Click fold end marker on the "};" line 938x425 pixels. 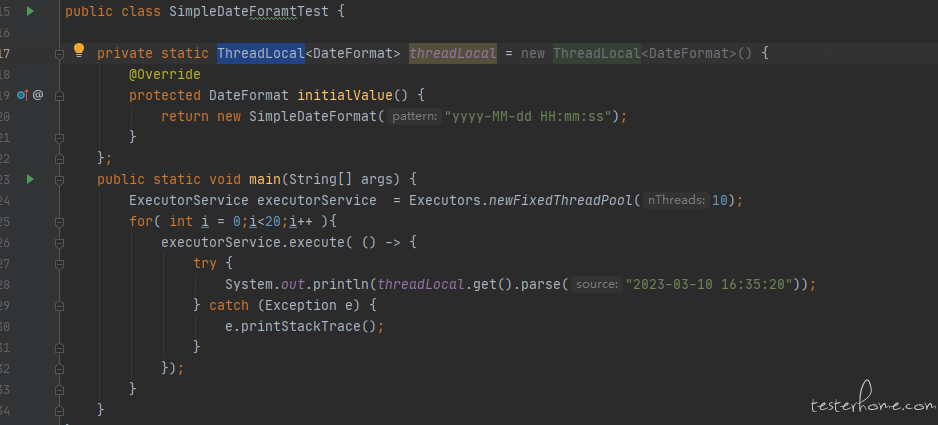pos(59,159)
